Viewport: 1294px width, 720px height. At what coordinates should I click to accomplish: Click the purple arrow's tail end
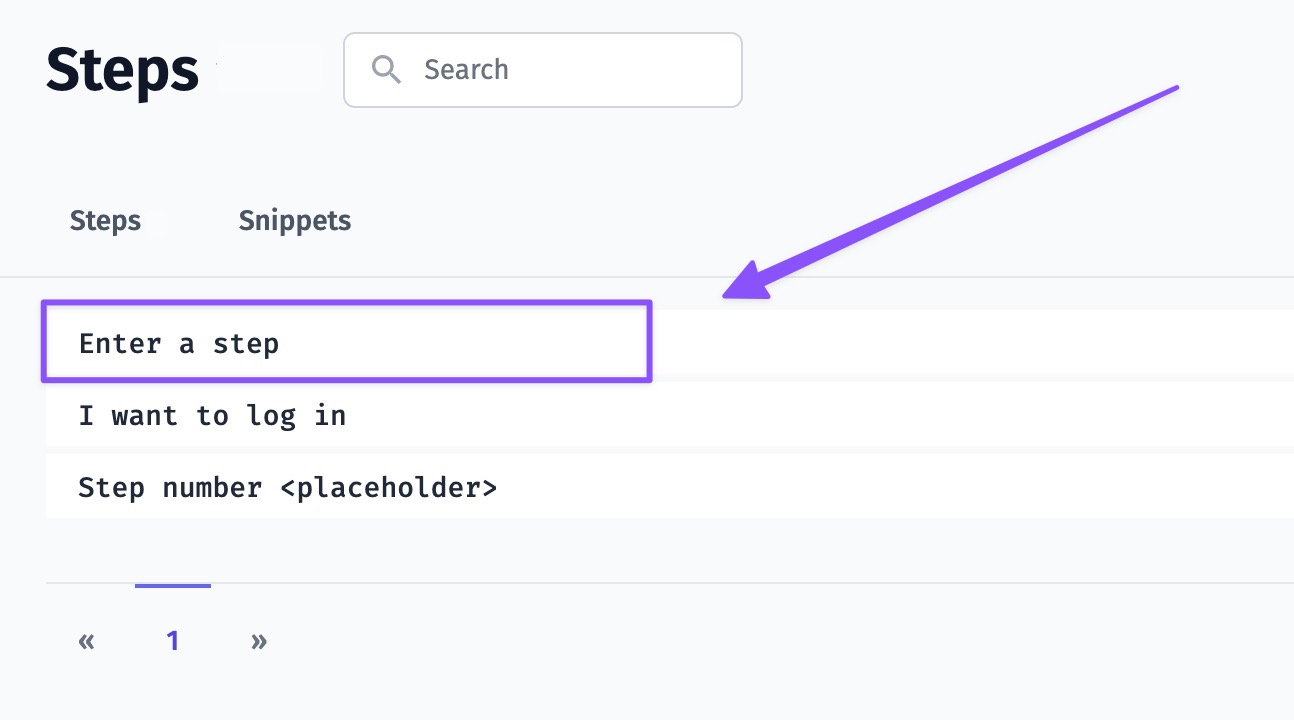pyautogui.click(x=1174, y=89)
